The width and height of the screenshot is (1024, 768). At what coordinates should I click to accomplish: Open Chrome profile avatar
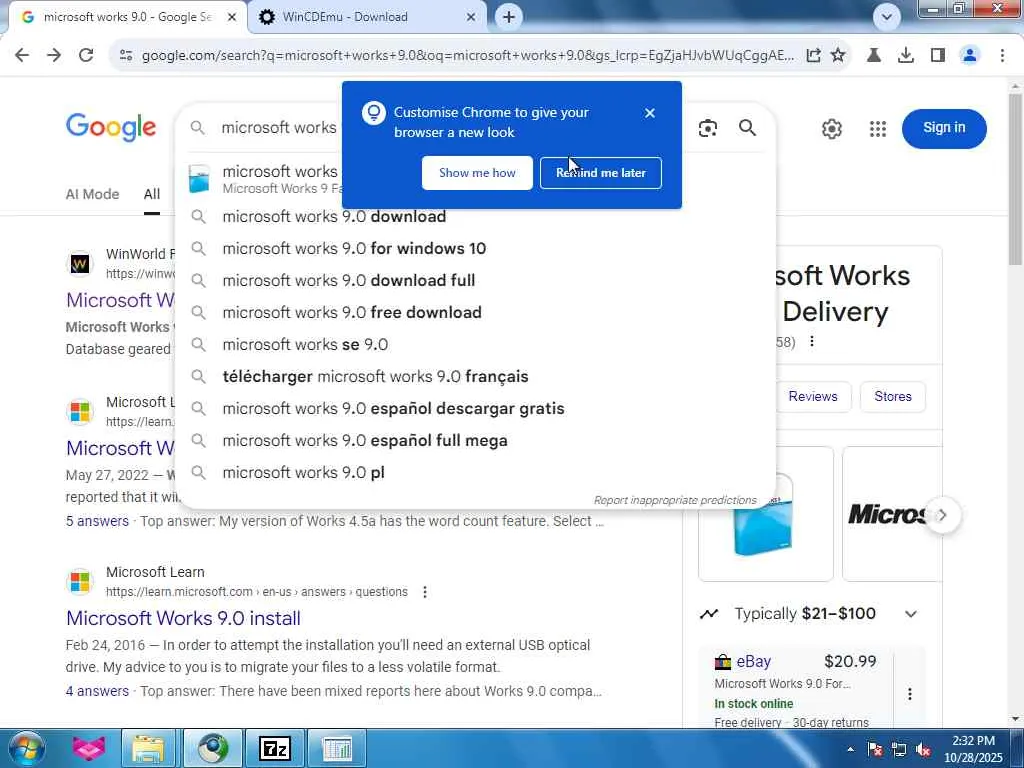click(970, 56)
